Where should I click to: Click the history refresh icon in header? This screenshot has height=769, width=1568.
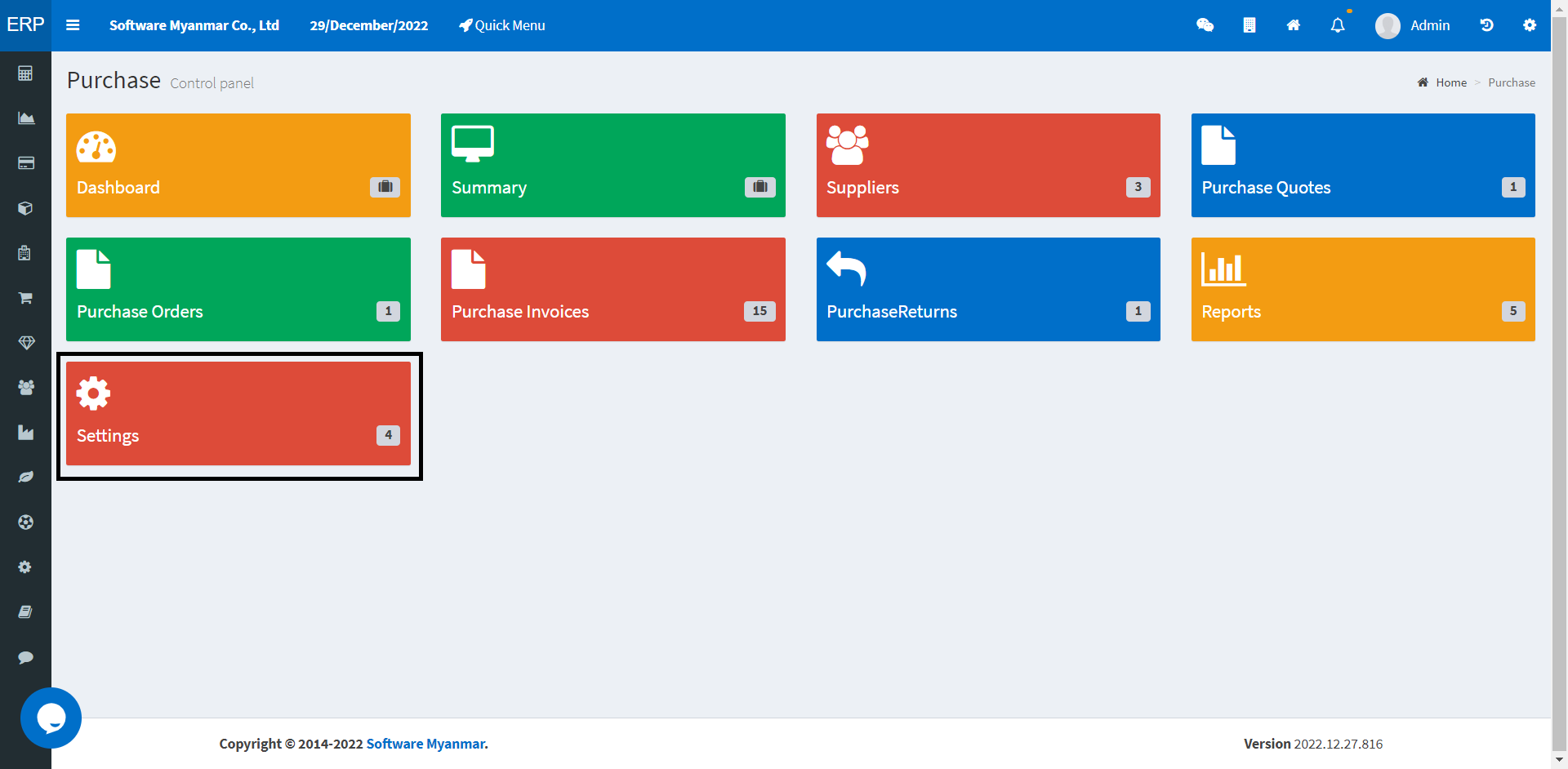click(x=1486, y=25)
